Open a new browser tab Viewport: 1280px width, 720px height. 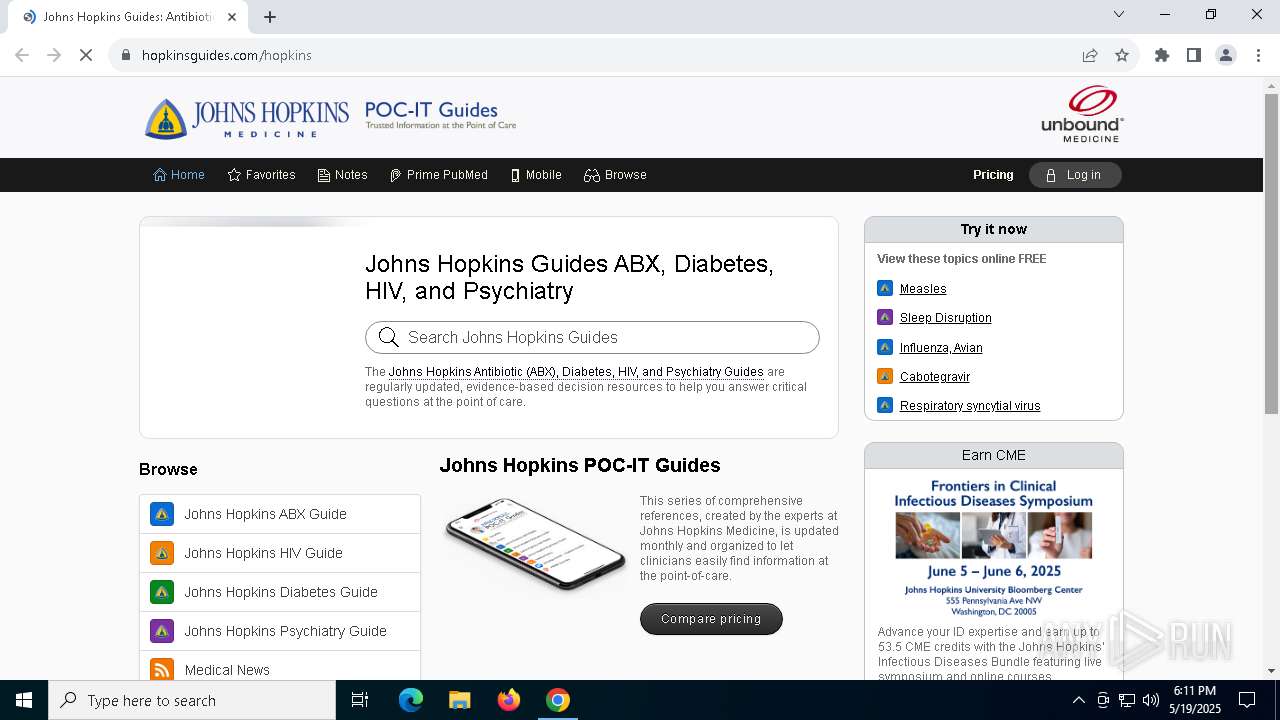point(270,16)
